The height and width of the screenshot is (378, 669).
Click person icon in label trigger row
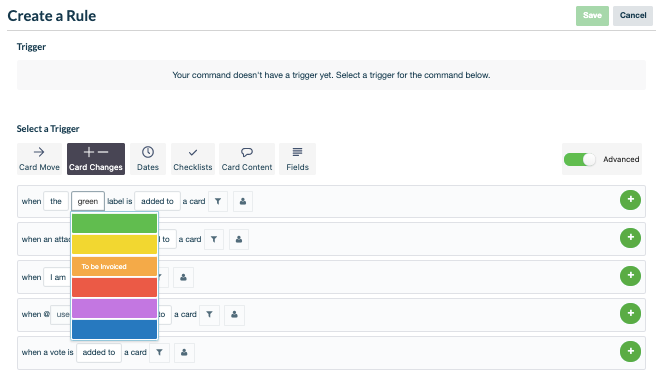pos(243,201)
